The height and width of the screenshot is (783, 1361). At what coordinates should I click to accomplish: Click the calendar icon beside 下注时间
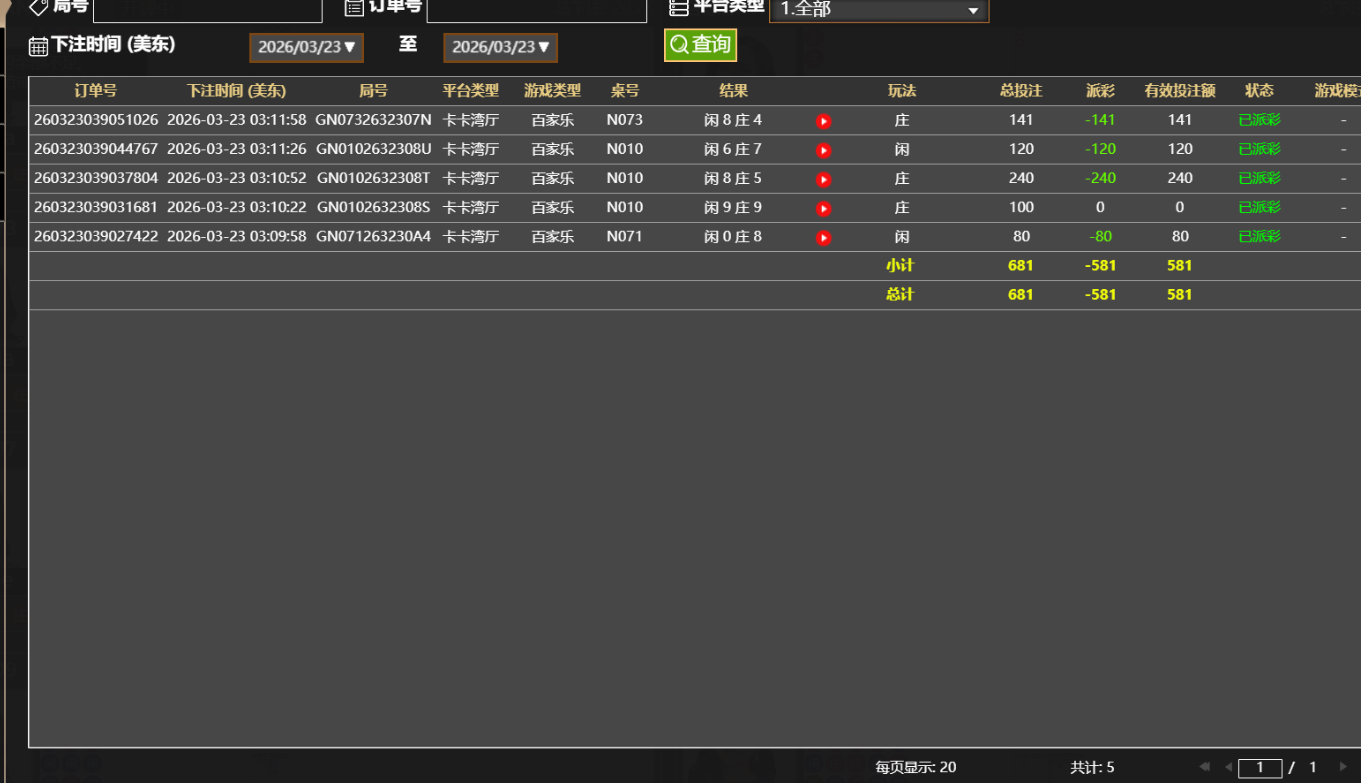pyautogui.click(x=38, y=46)
